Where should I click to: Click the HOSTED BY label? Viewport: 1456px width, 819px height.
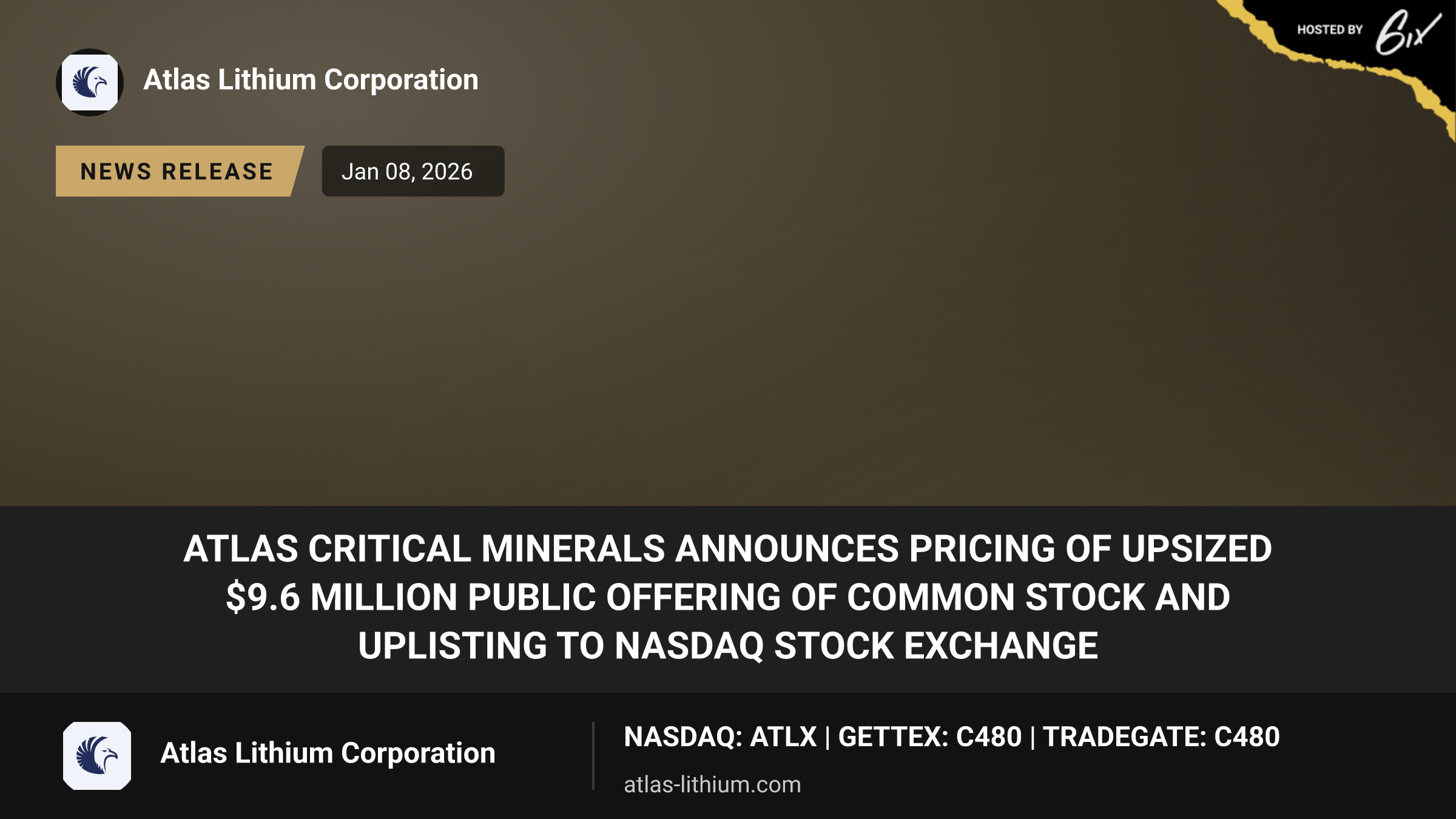point(1330,30)
